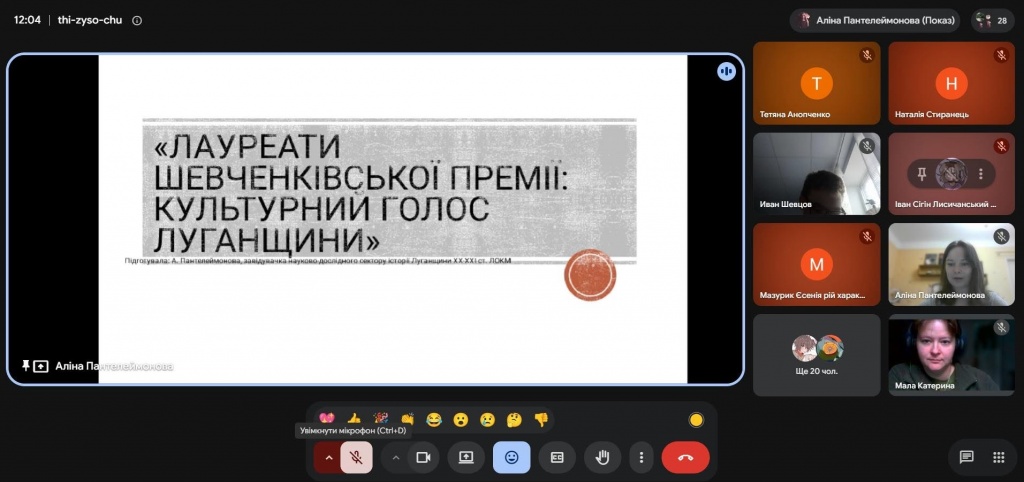Click muted mic icon on Мазурик Єсенія
Image resolution: width=1024 pixels, height=482 pixels.
pos(867,236)
